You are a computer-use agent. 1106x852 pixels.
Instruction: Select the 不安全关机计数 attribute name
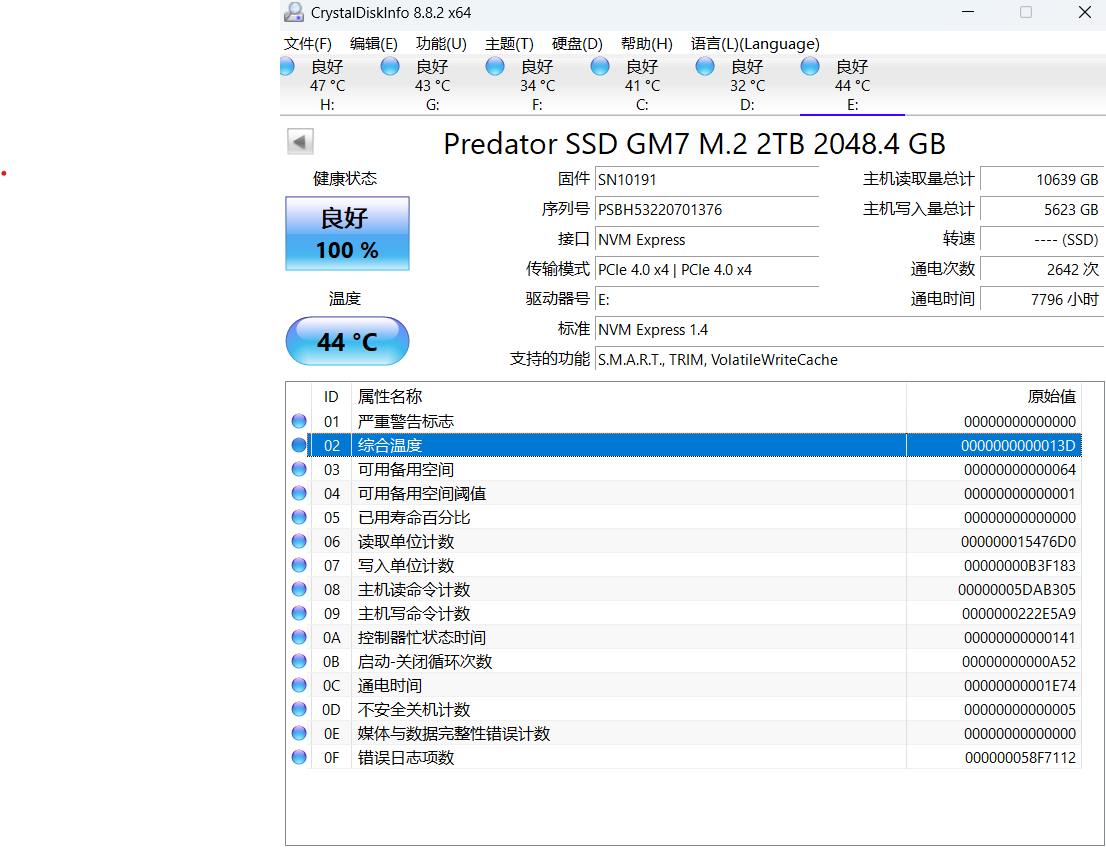[x=414, y=709]
